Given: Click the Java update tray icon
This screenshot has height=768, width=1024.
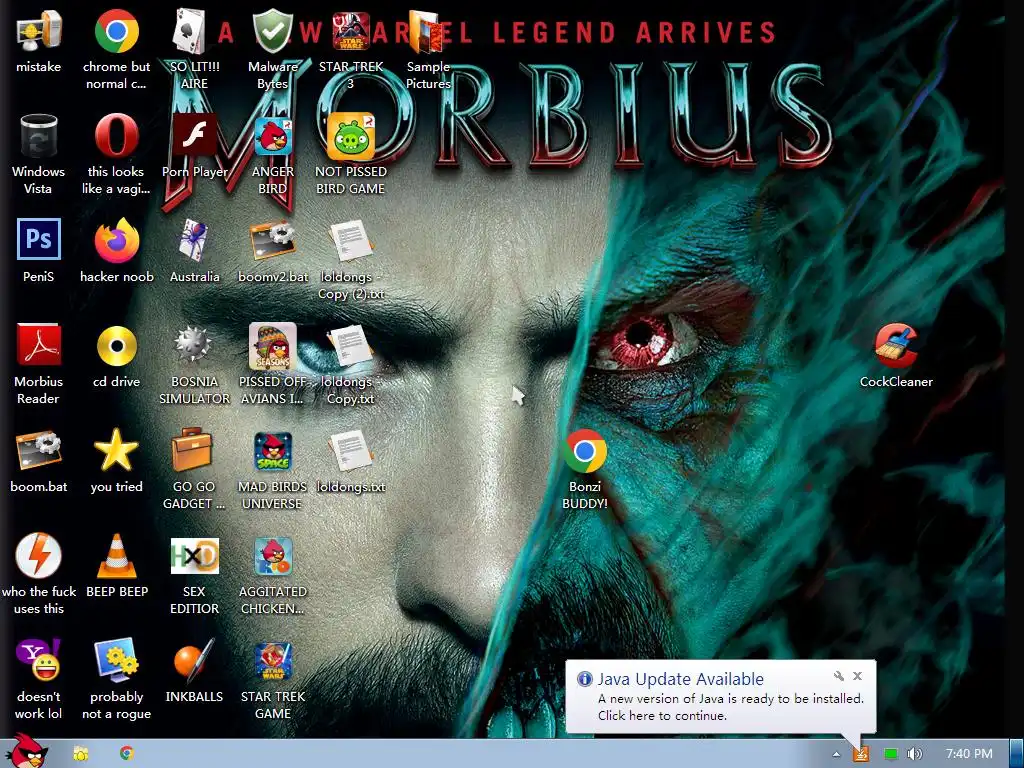Looking at the screenshot, I should pos(861,754).
